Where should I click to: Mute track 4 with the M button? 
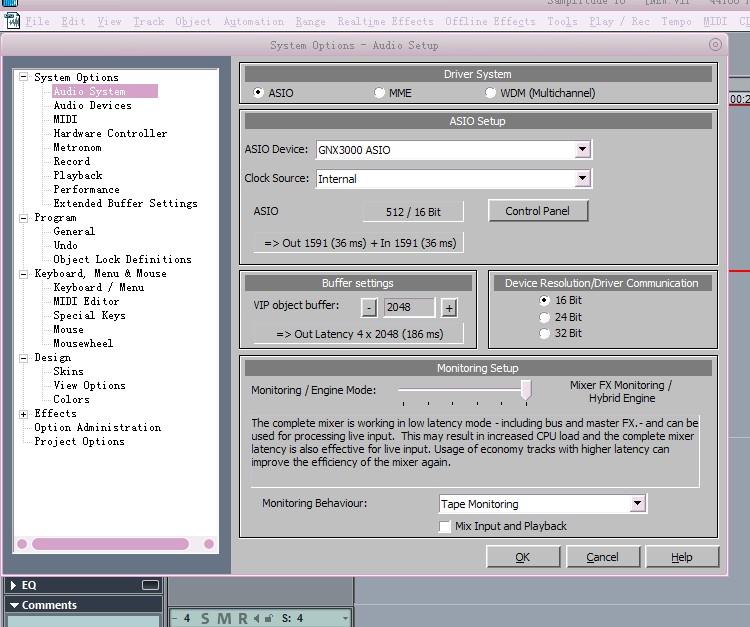click(x=223, y=619)
